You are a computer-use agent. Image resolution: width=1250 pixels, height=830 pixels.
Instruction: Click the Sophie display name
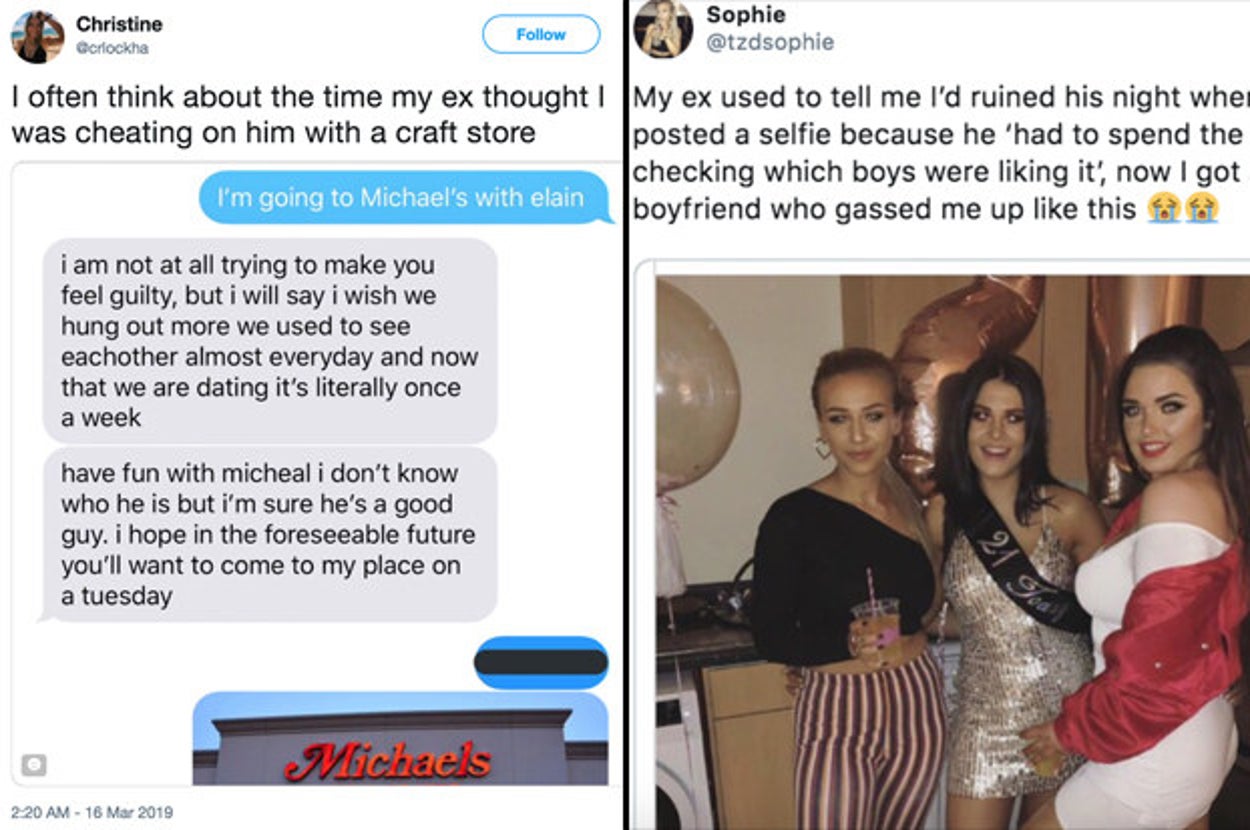tap(746, 15)
